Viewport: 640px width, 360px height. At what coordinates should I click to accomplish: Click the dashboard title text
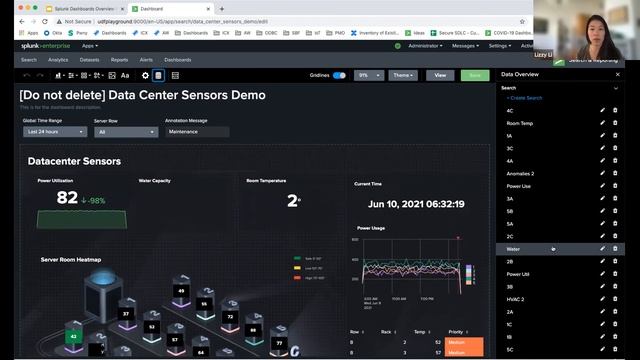coord(142,95)
